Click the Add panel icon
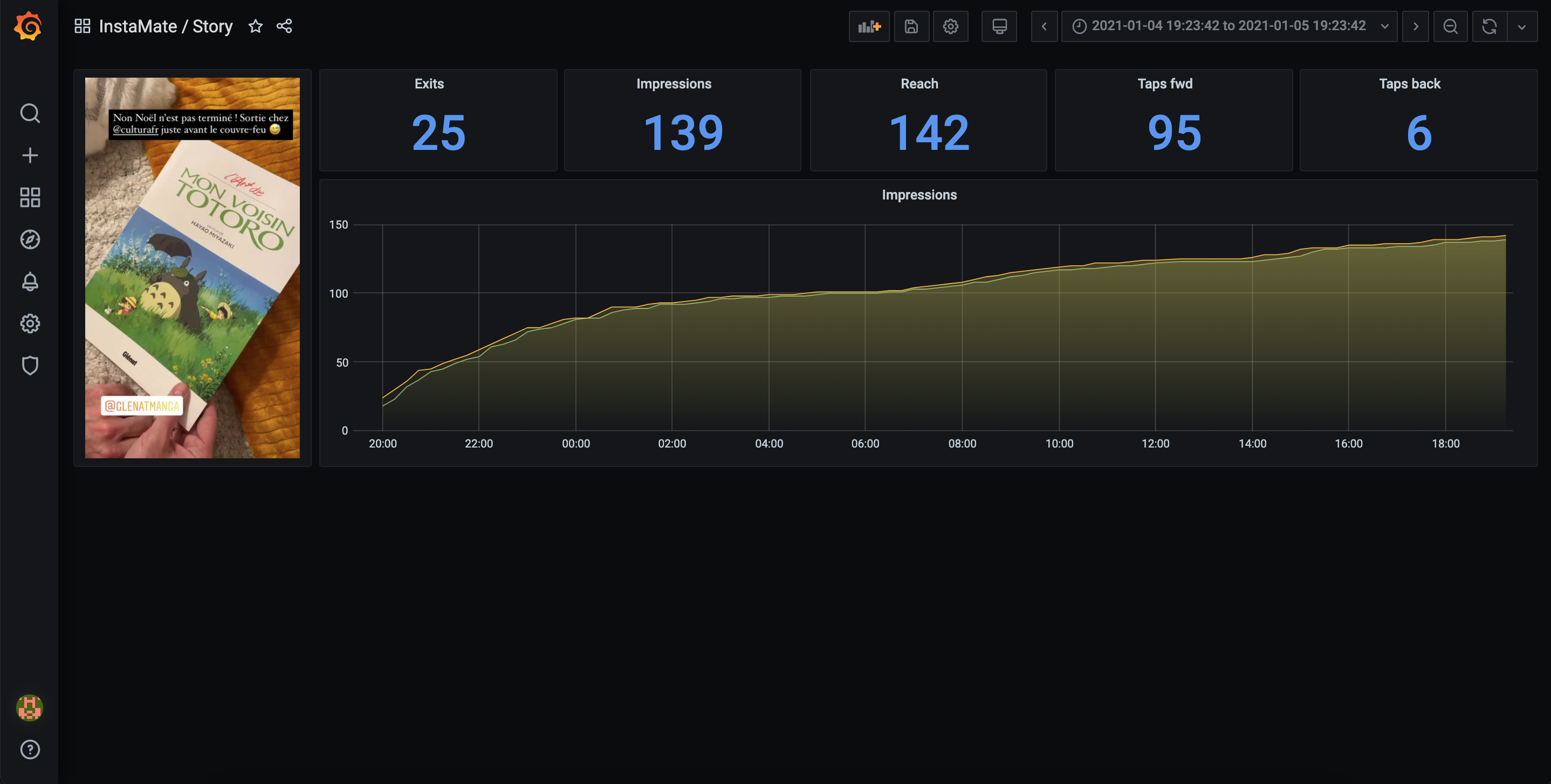This screenshot has height=784, width=1551. pyautogui.click(x=868, y=26)
